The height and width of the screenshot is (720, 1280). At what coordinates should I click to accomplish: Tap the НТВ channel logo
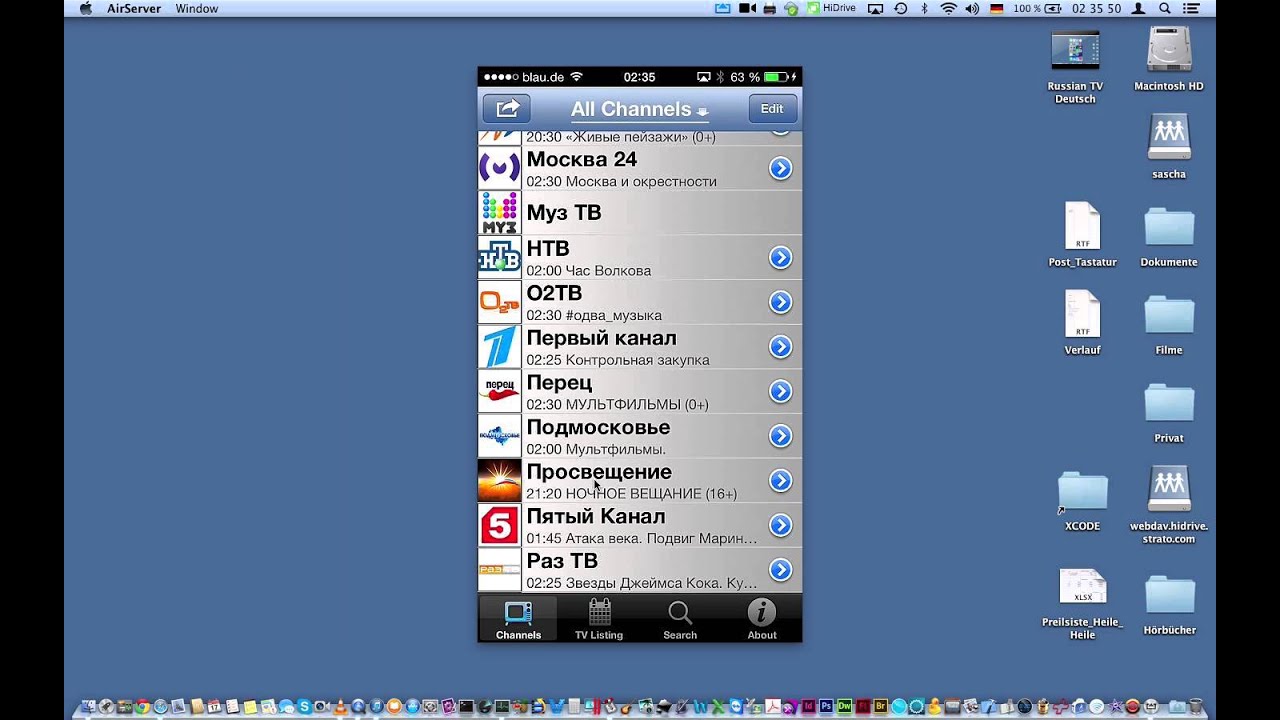click(499, 257)
